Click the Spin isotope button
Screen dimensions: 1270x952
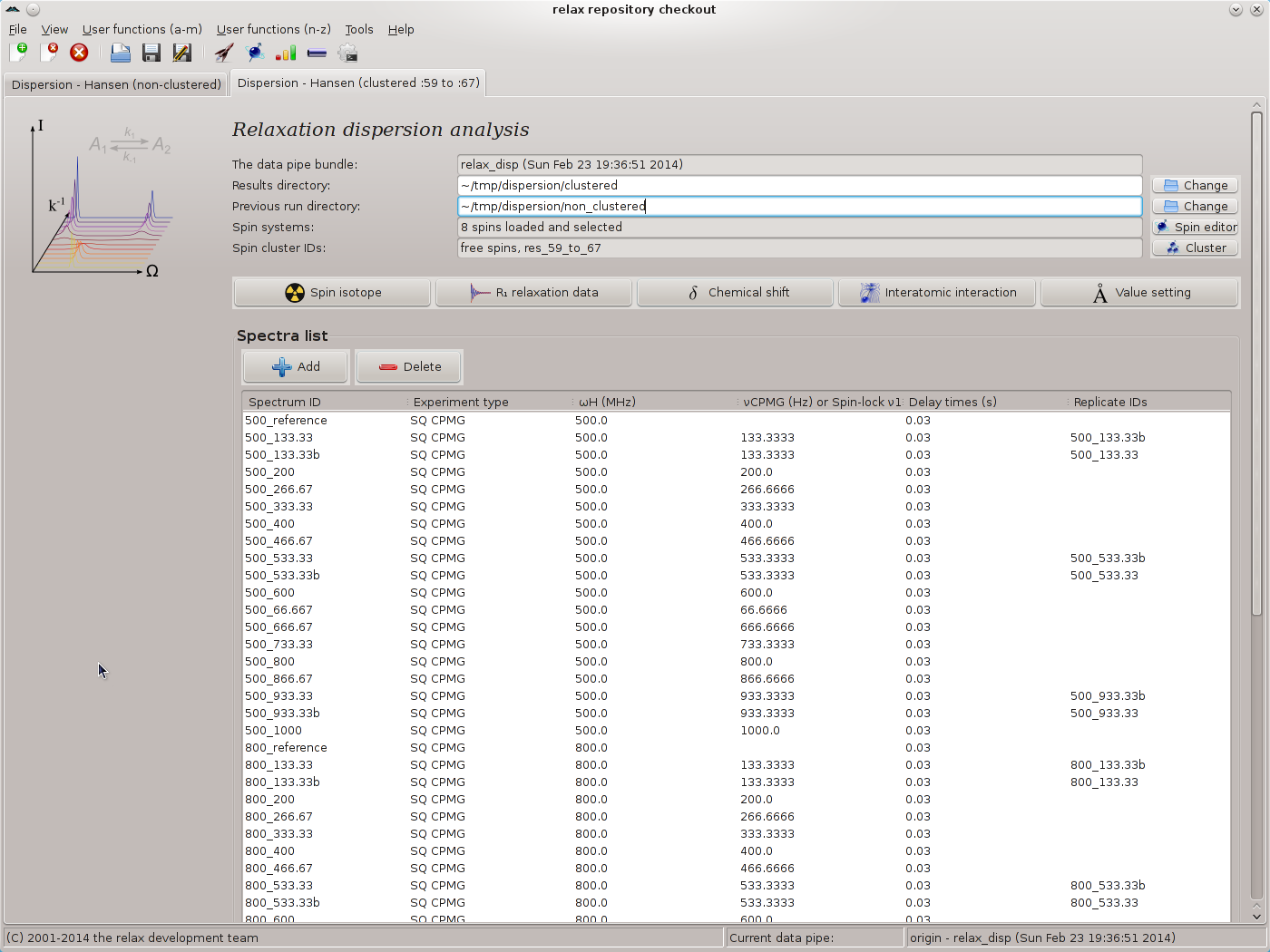[x=332, y=293]
